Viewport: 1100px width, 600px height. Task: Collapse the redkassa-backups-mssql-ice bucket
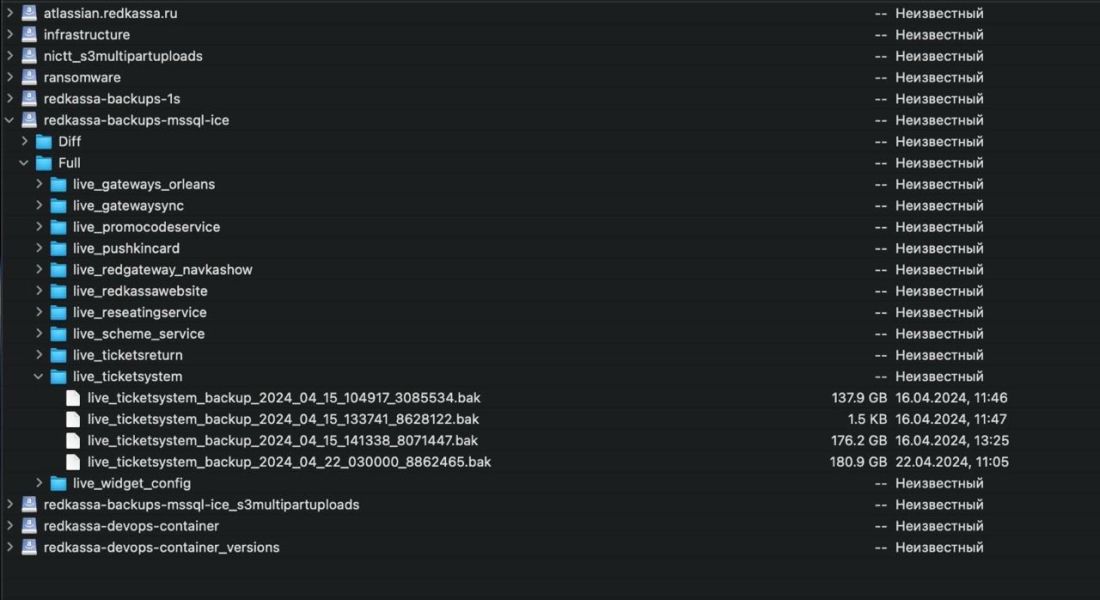10,120
